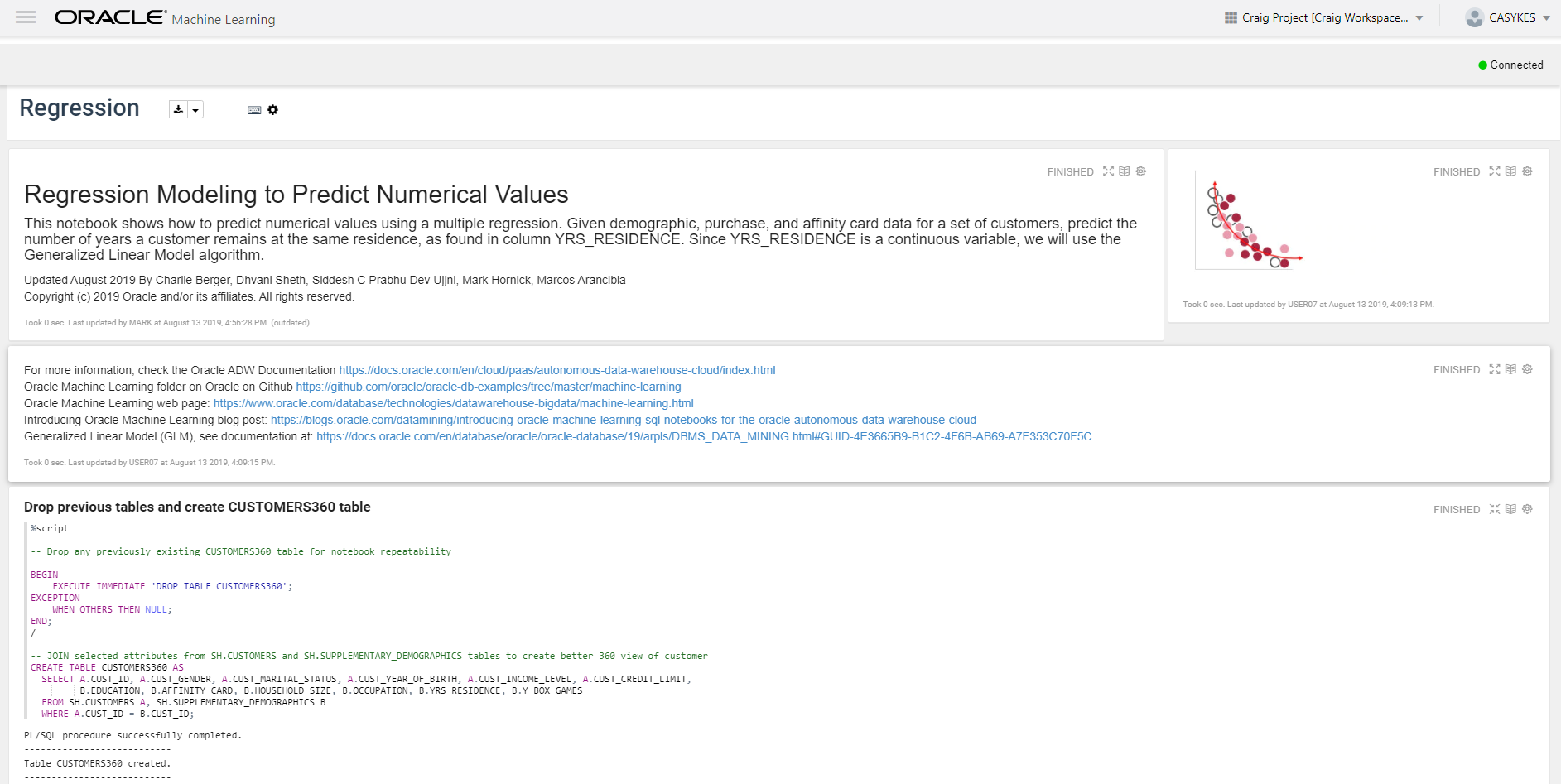Click the 'Last updated by MARK' timestamp text
The height and width of the screenshot is (784, 1561).
click(x=167, y=323)
